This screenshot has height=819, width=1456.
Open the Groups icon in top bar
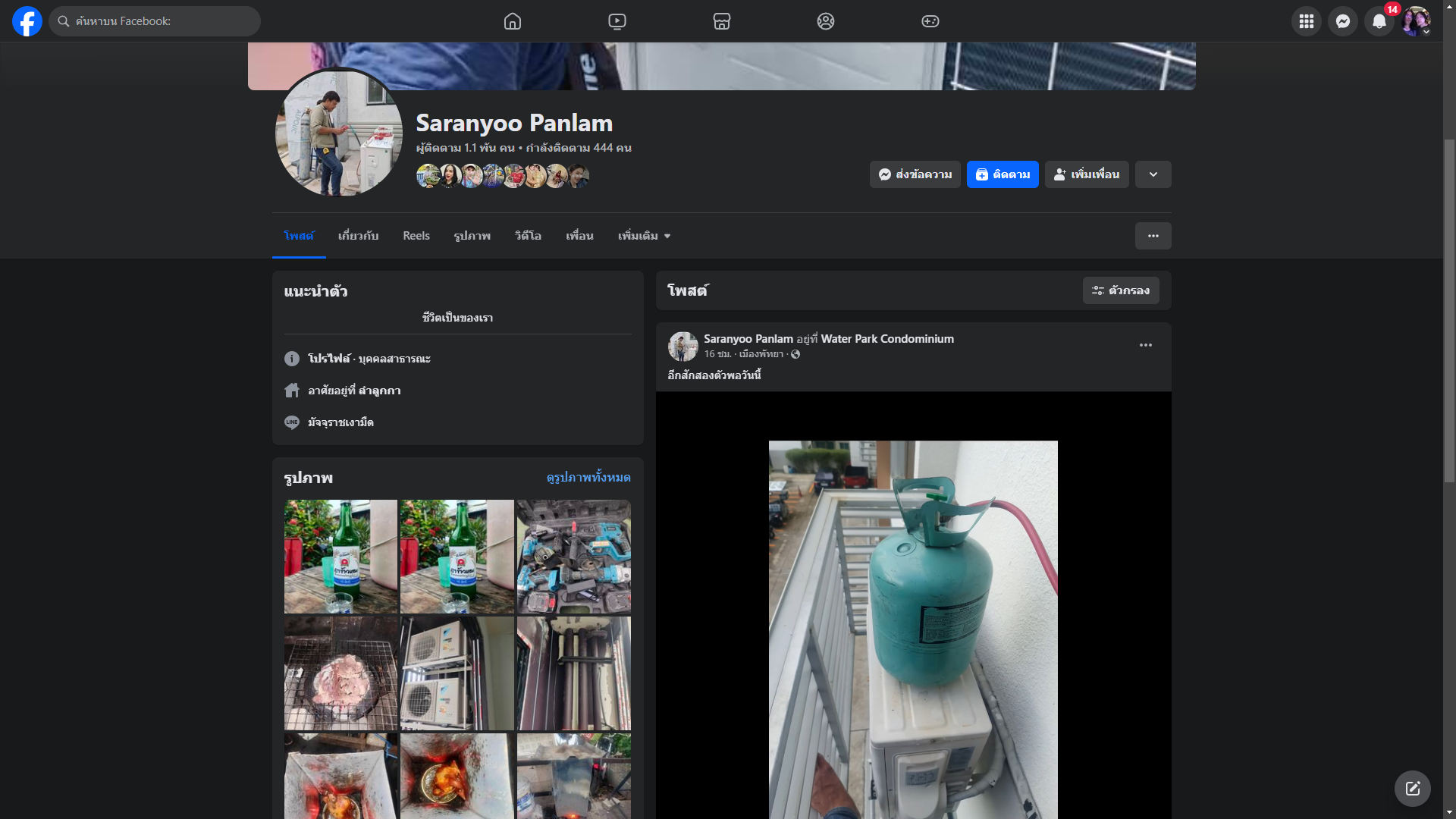[826, 21]
